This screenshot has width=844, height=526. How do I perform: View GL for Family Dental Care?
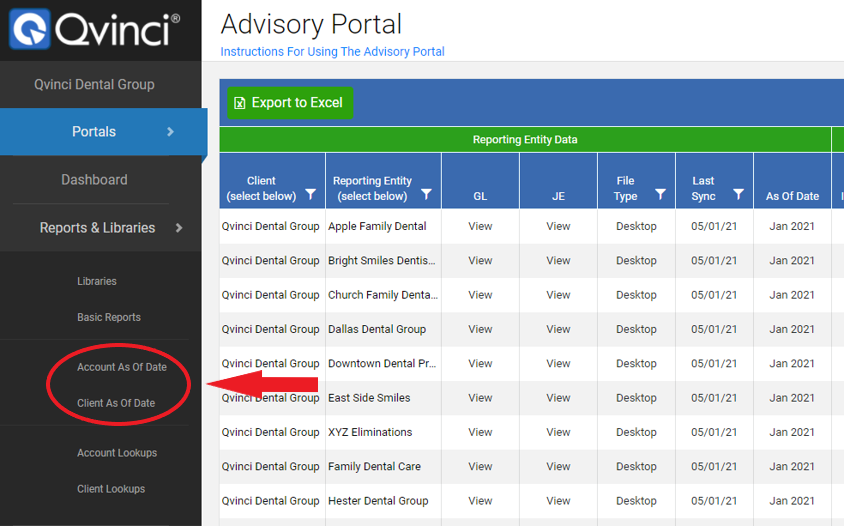point(480,466)
